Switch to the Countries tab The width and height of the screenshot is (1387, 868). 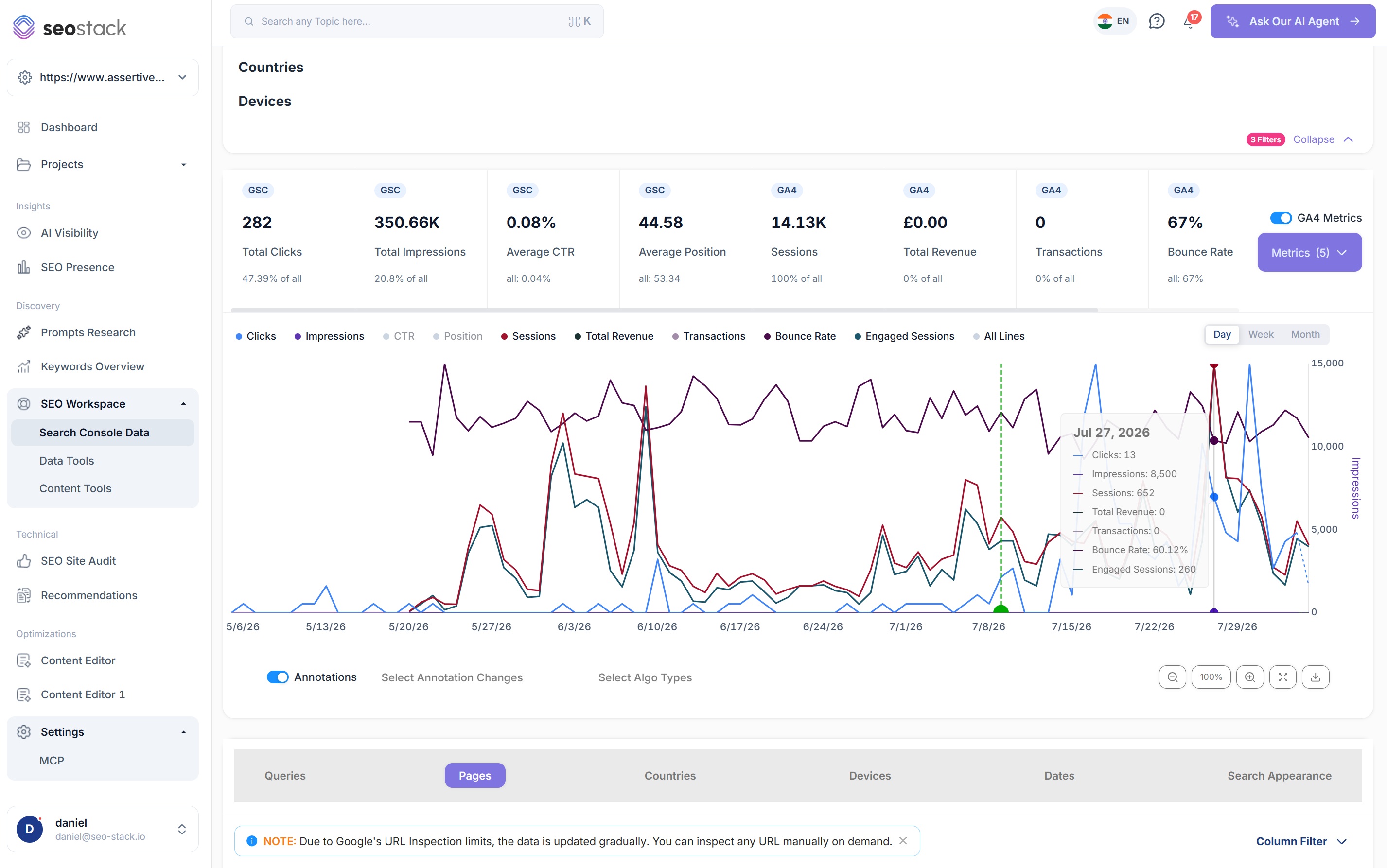point(670,776)
